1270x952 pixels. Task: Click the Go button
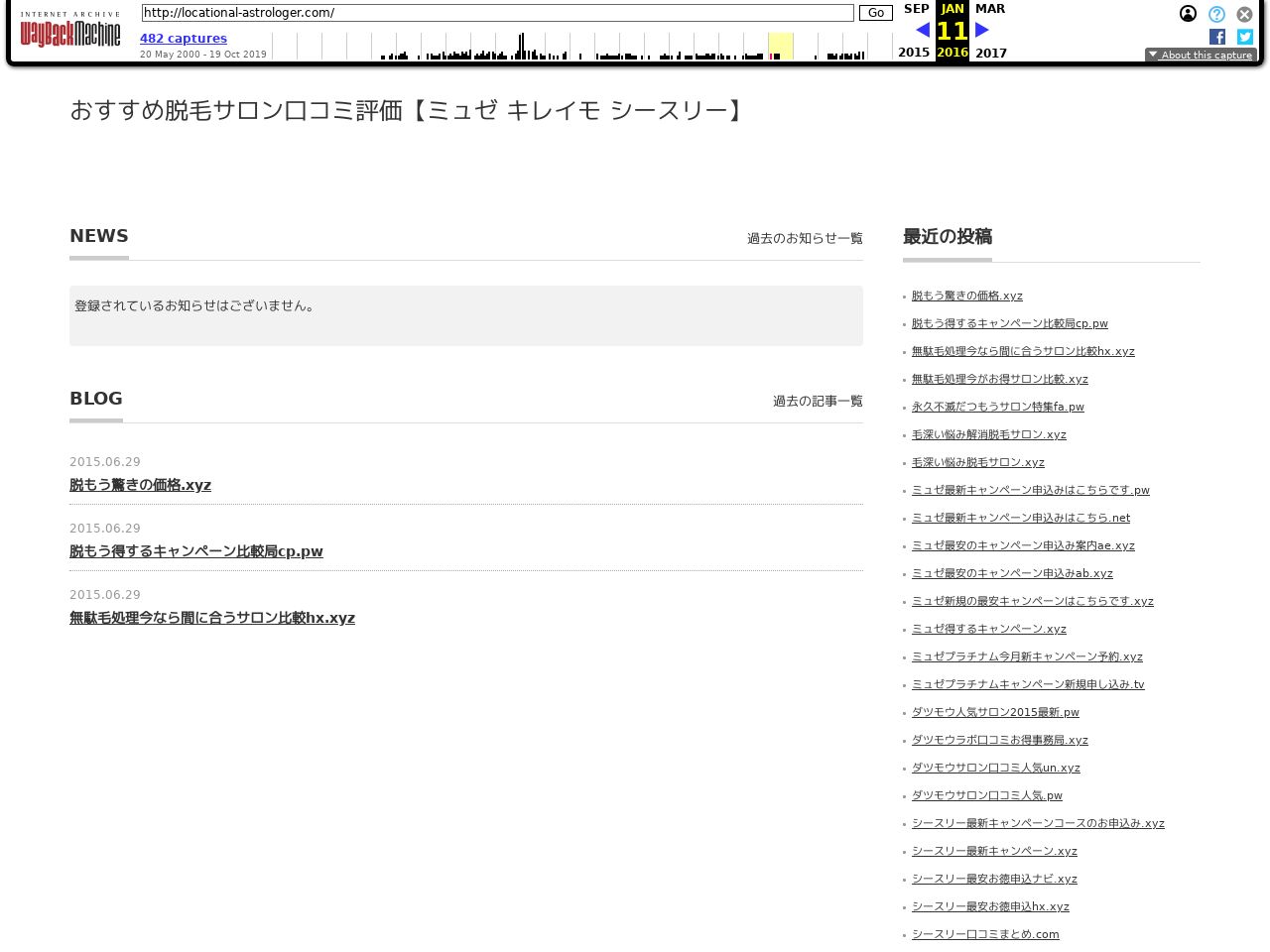click(x=875, y=13)
